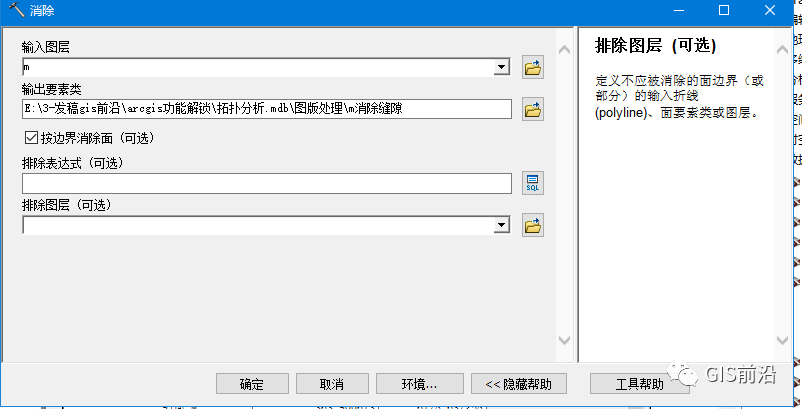802x409 pixels.
Task: Minimize the 消除 dialog window
Action: tap(679, 10)
